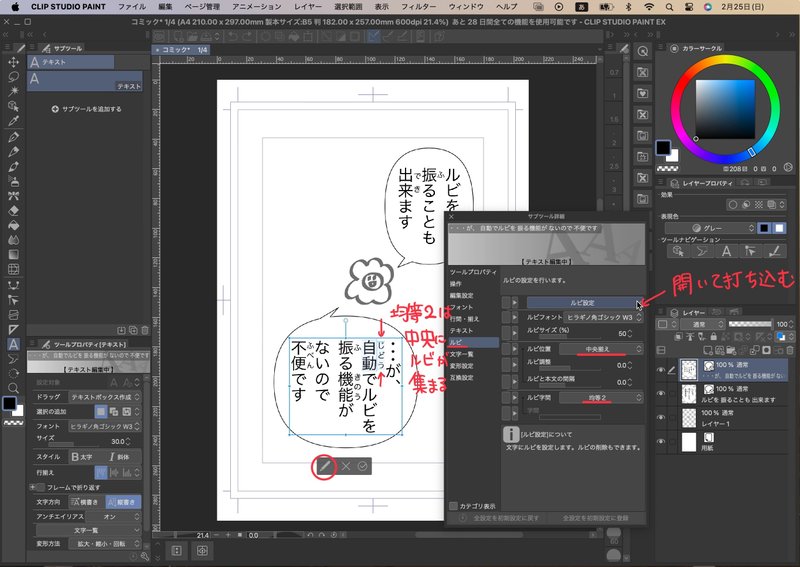The height and width of the screenshot is (567, 800).
Task: Select the Eraser tool in toolbar
Action: [x=13, y=210]
